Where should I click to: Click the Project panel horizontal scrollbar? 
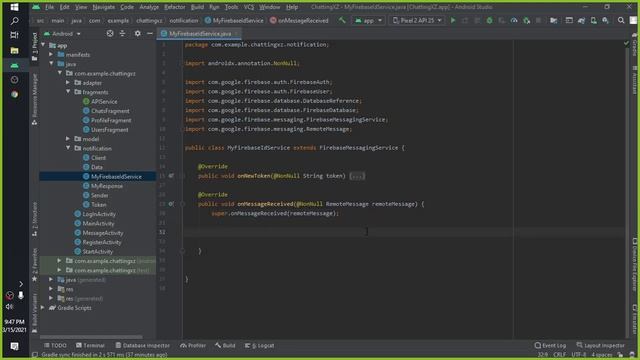click(91, 337)
